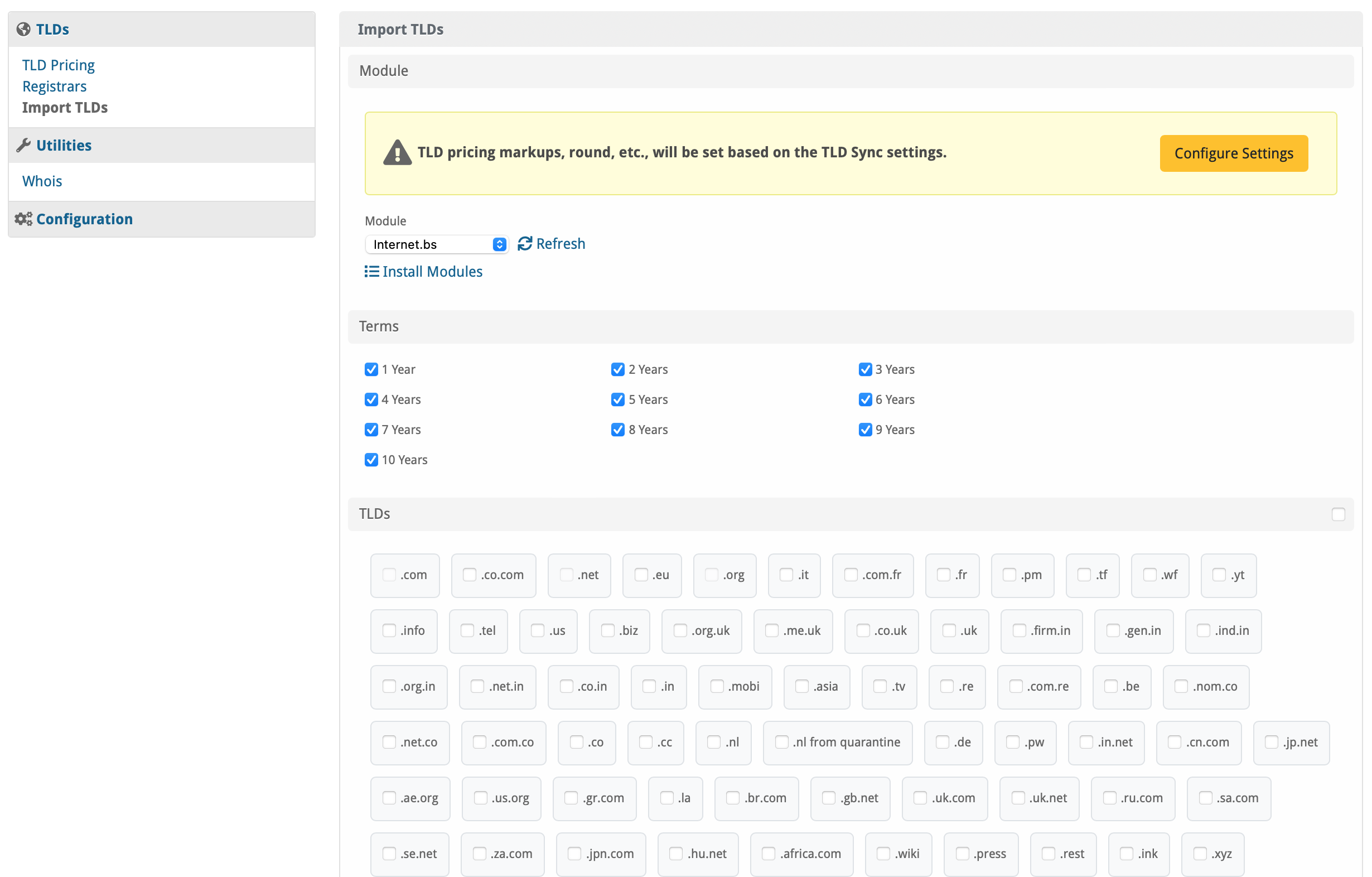
Task: Disable the 10 Years term checkbox
Action: coord(371,460)
